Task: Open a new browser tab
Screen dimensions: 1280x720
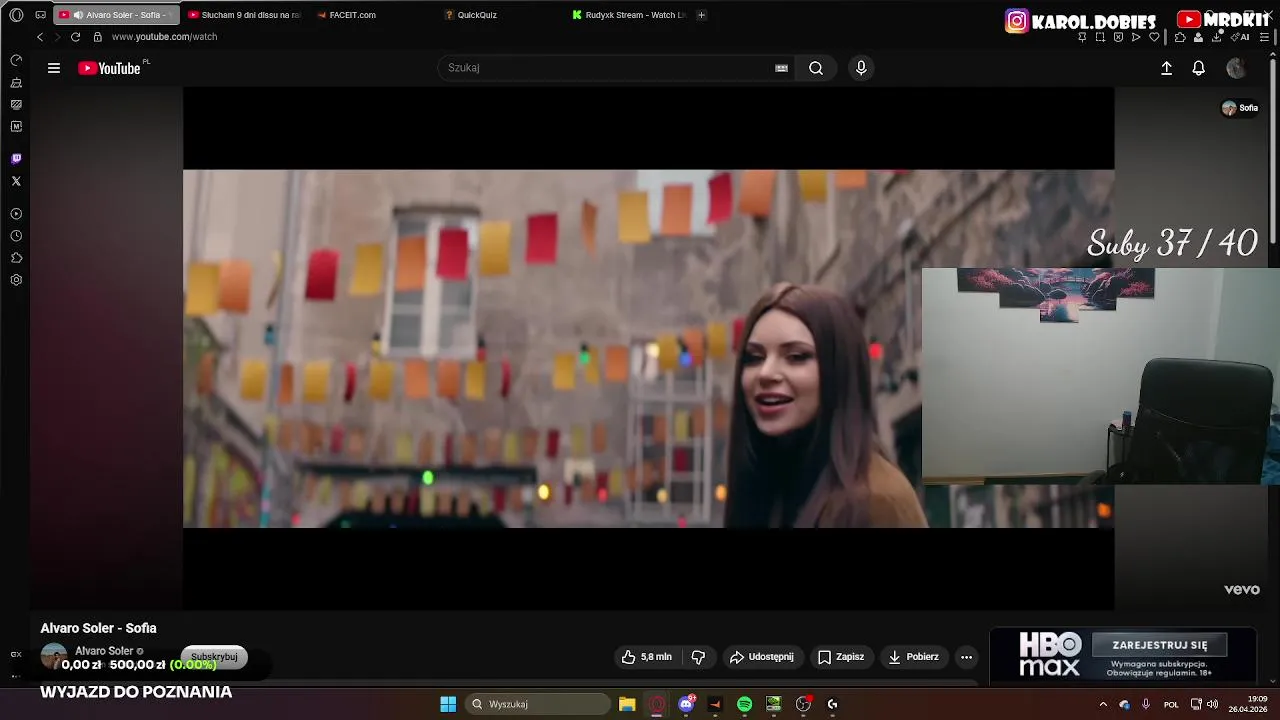Action: point(701,15)
